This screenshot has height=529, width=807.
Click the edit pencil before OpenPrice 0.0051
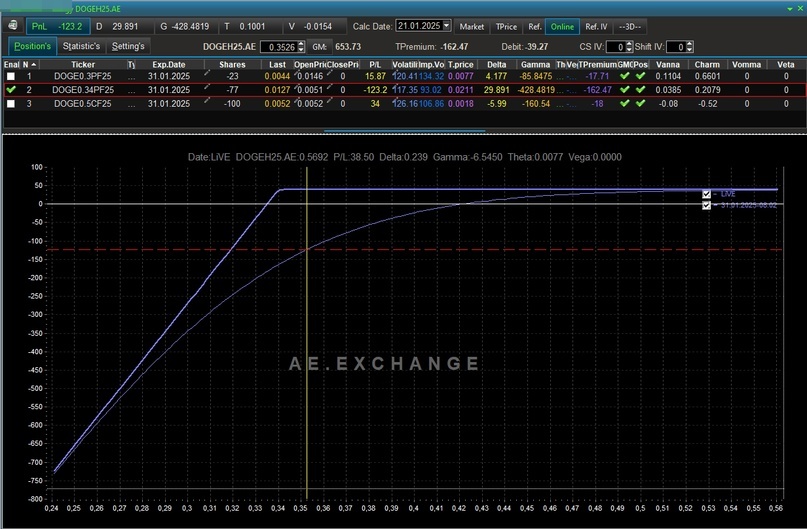pyautogui.click(x=296, y=87)
